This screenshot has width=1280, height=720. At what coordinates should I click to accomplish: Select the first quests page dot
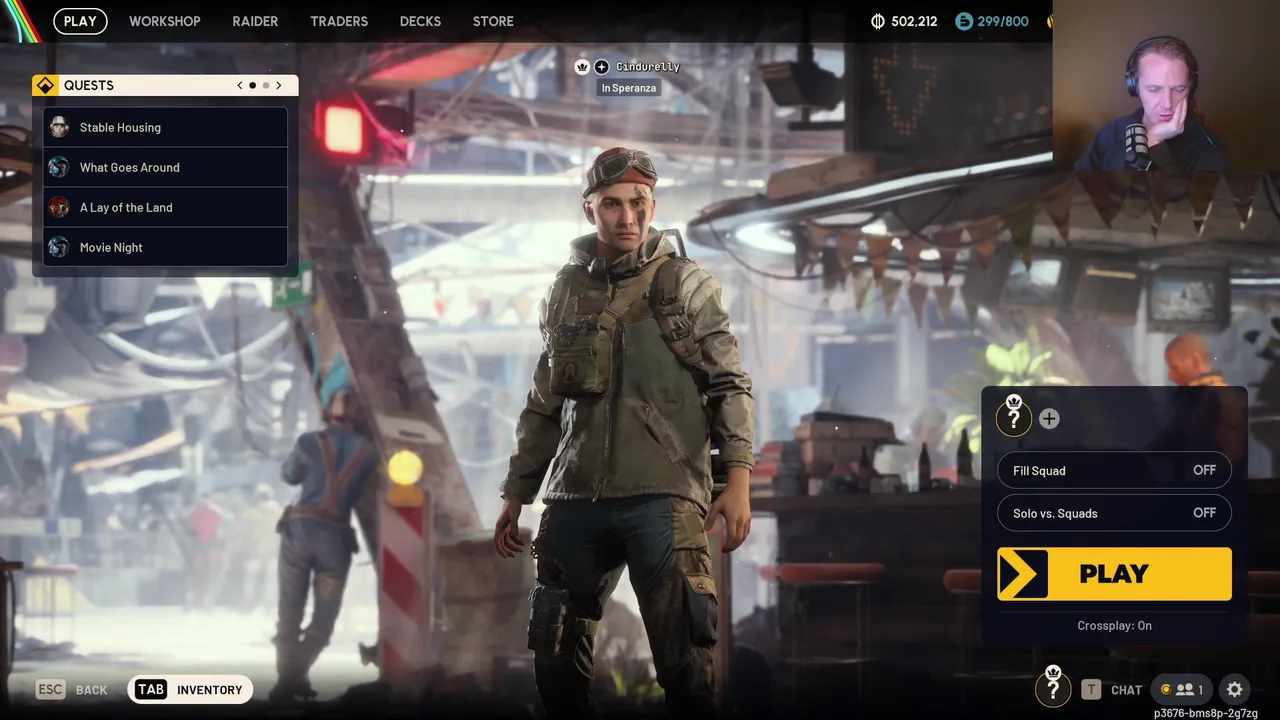coord(252,85)
